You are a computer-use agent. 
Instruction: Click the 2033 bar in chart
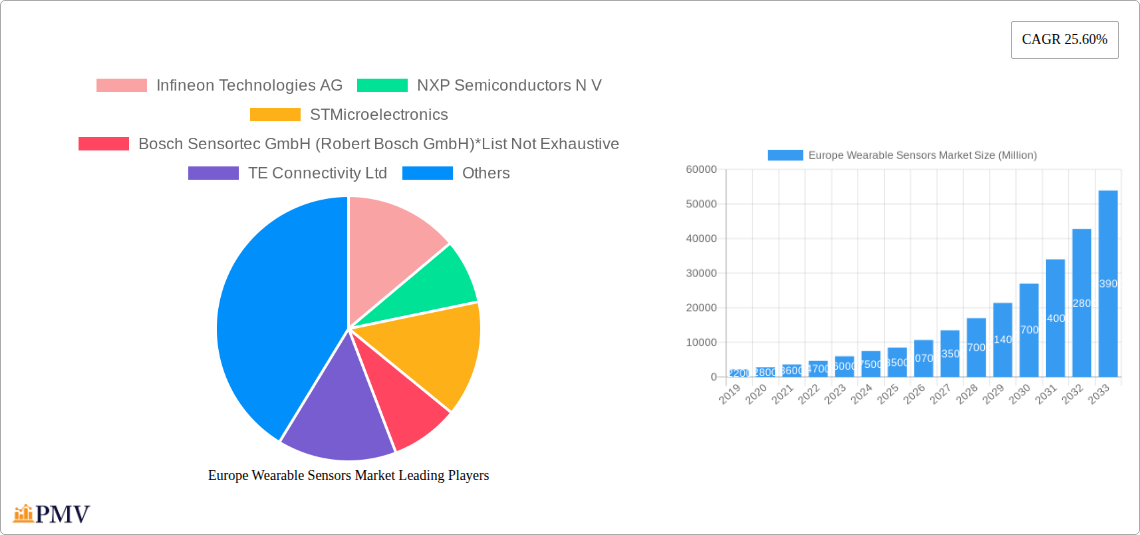click(1108, 283)
